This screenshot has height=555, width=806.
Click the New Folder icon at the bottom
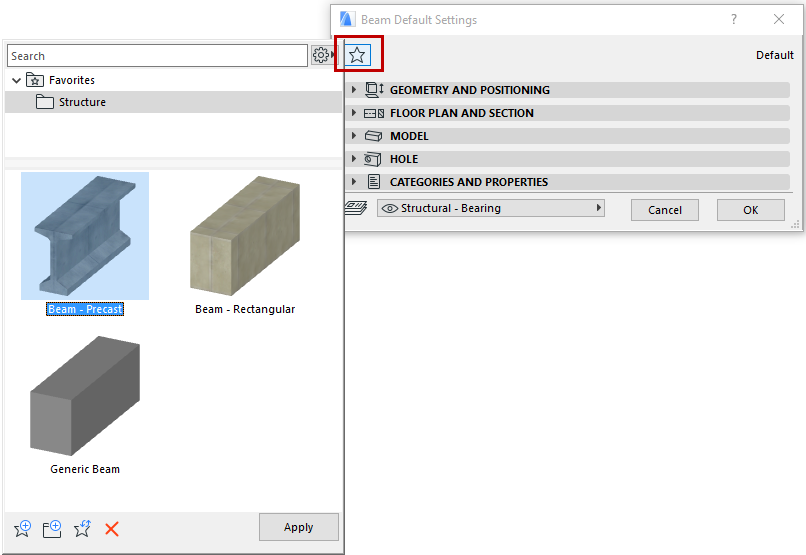[52, 528]
